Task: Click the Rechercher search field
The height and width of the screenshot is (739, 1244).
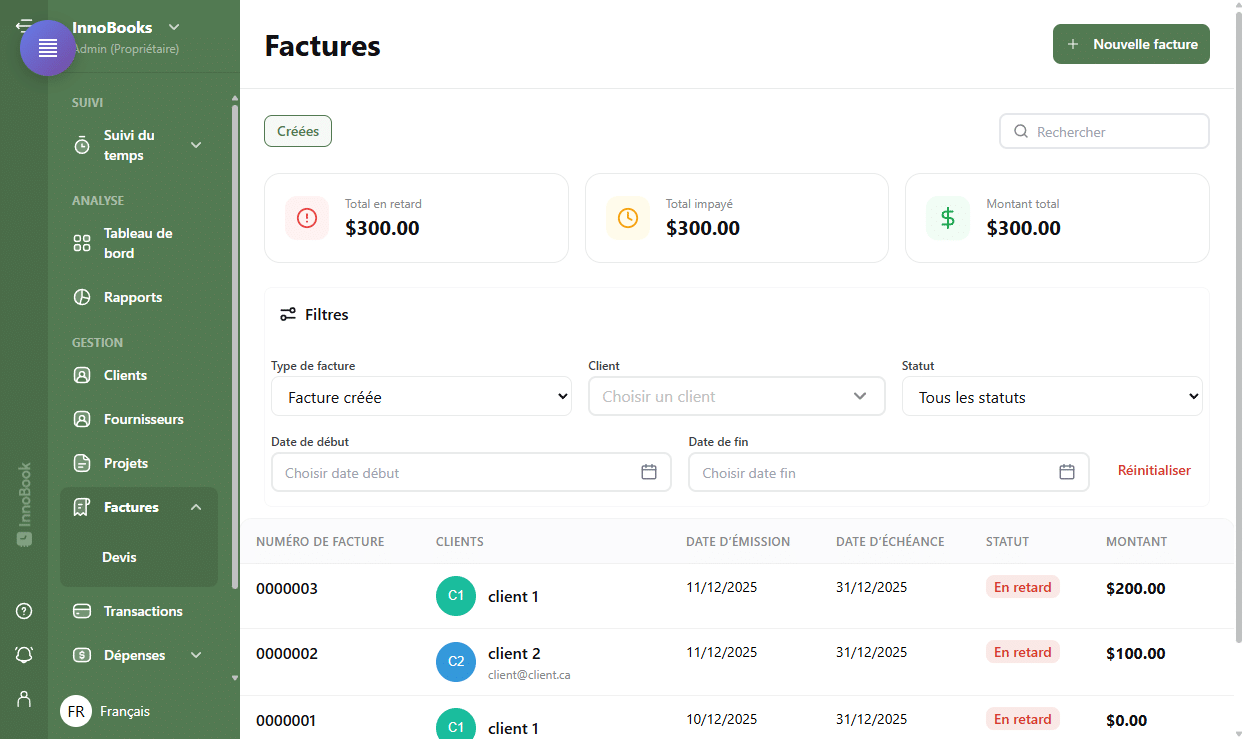Action: tap(1104, 131)
